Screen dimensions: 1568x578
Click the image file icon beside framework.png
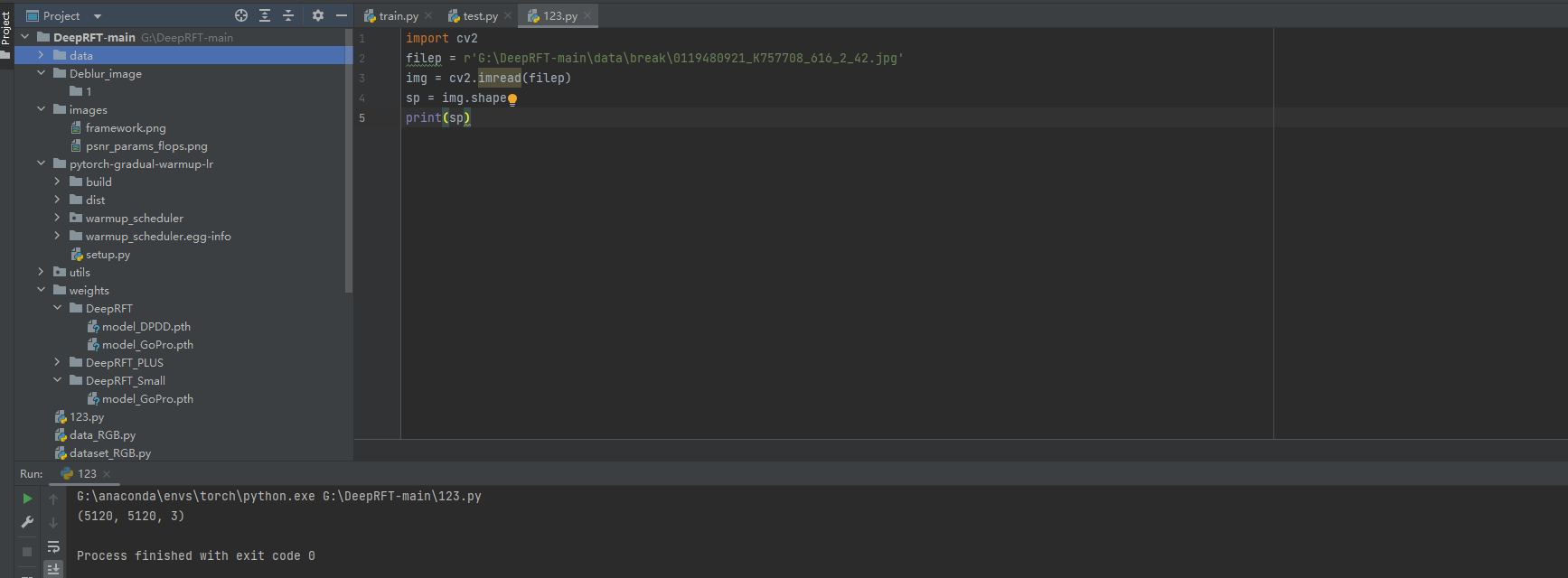[77, 128]
